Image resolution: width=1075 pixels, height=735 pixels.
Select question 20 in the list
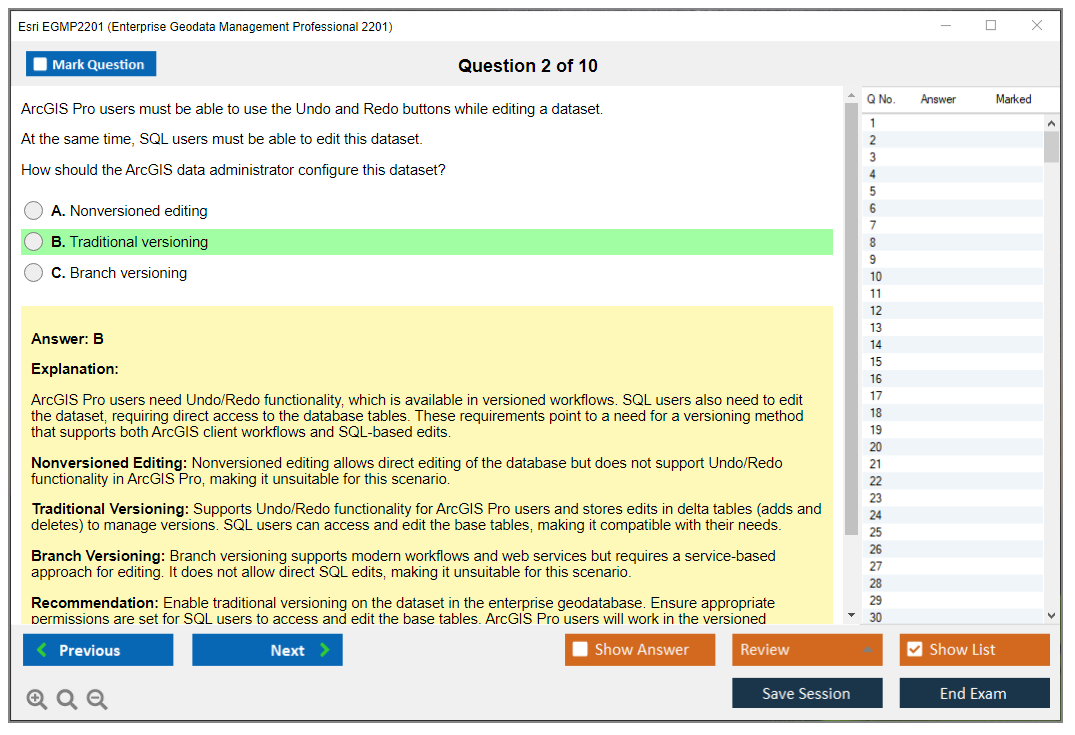[x=953, y=447]
